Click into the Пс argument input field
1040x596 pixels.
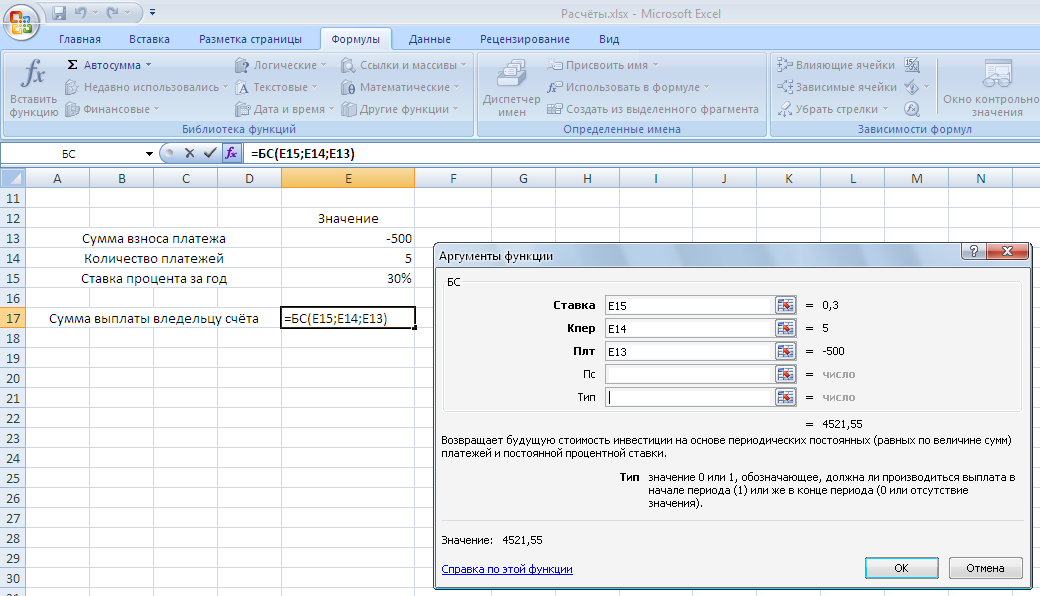click(x=688, y=374)
